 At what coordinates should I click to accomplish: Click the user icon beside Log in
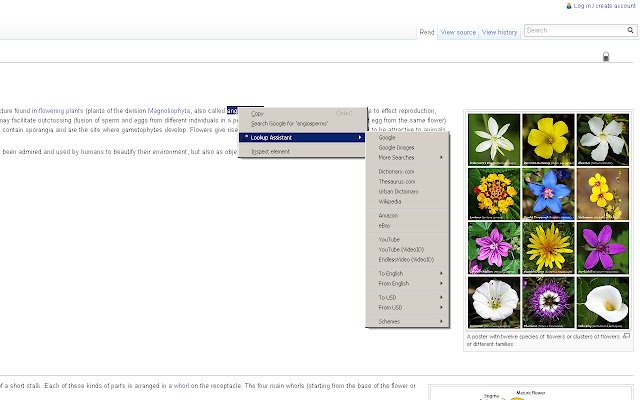(569, 6)
